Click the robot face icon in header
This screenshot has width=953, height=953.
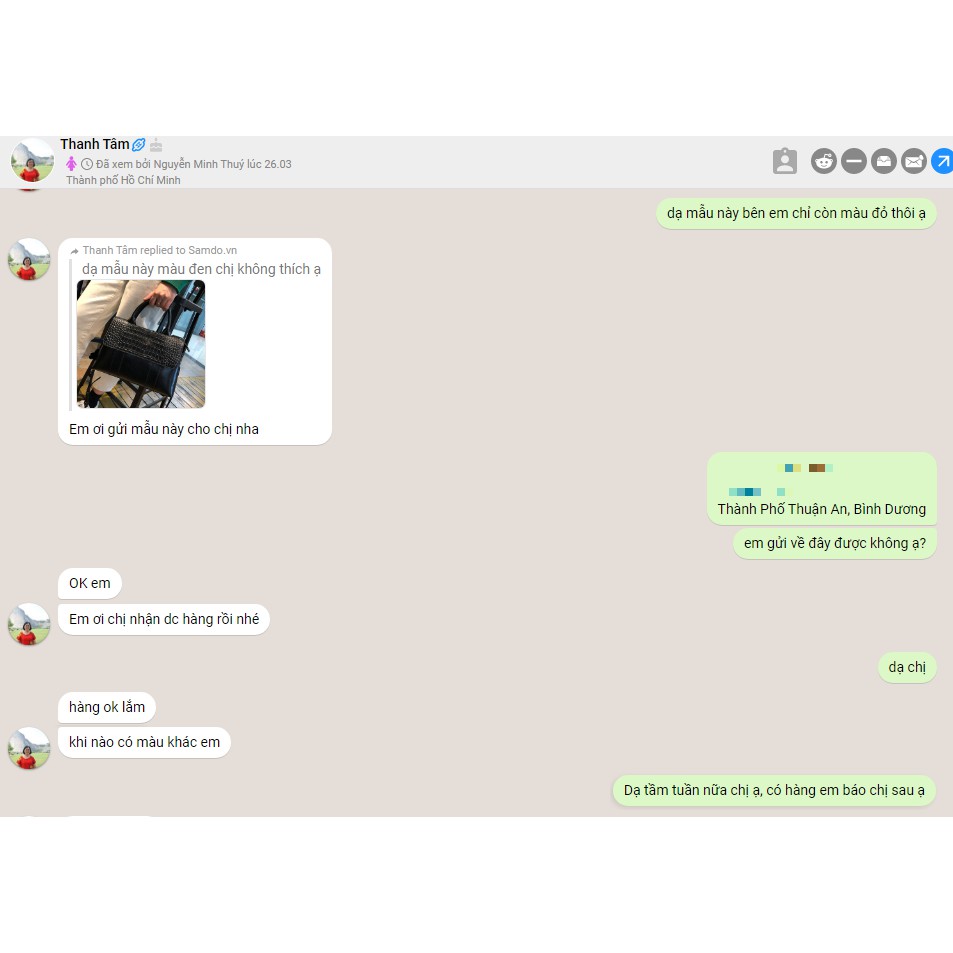click(824, 161)
